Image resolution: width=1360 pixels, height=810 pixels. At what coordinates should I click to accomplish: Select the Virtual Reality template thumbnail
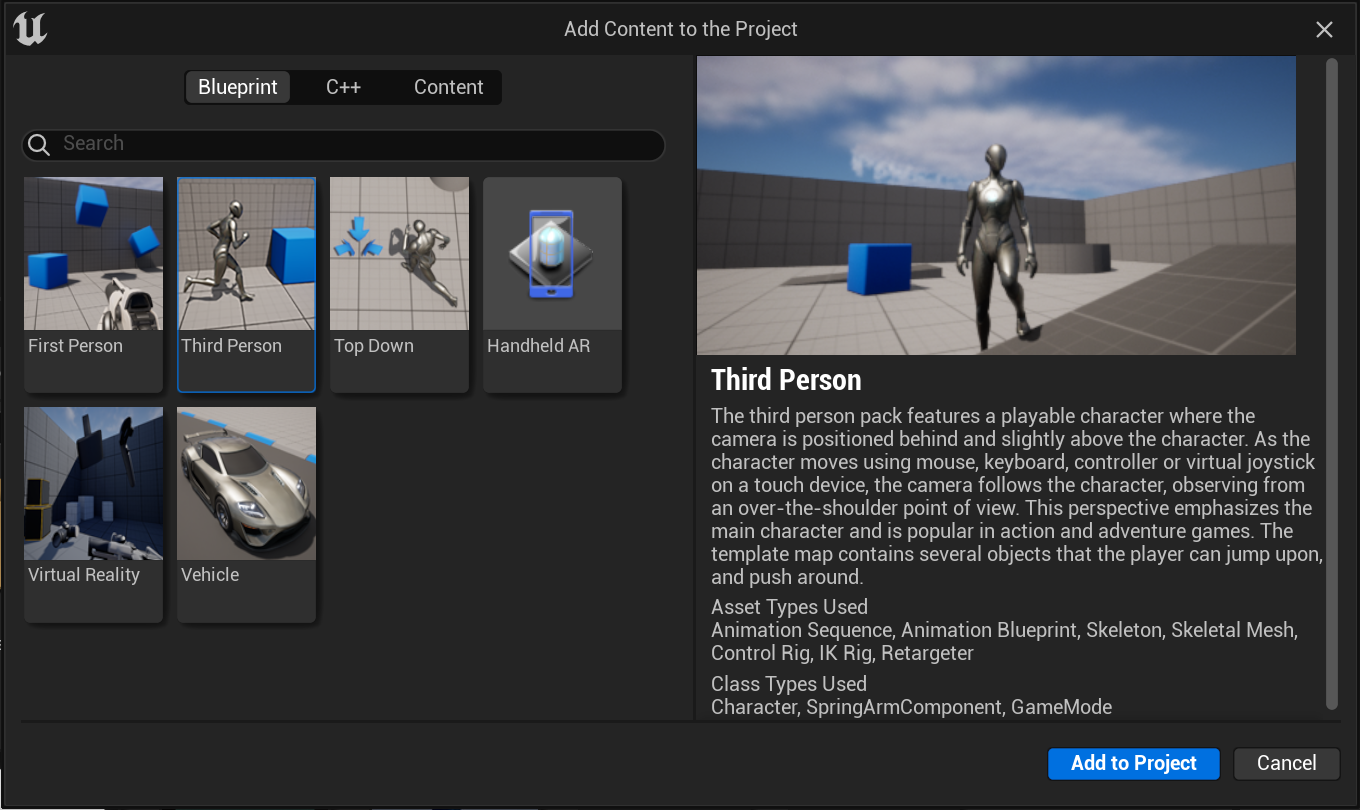[94, 483]
